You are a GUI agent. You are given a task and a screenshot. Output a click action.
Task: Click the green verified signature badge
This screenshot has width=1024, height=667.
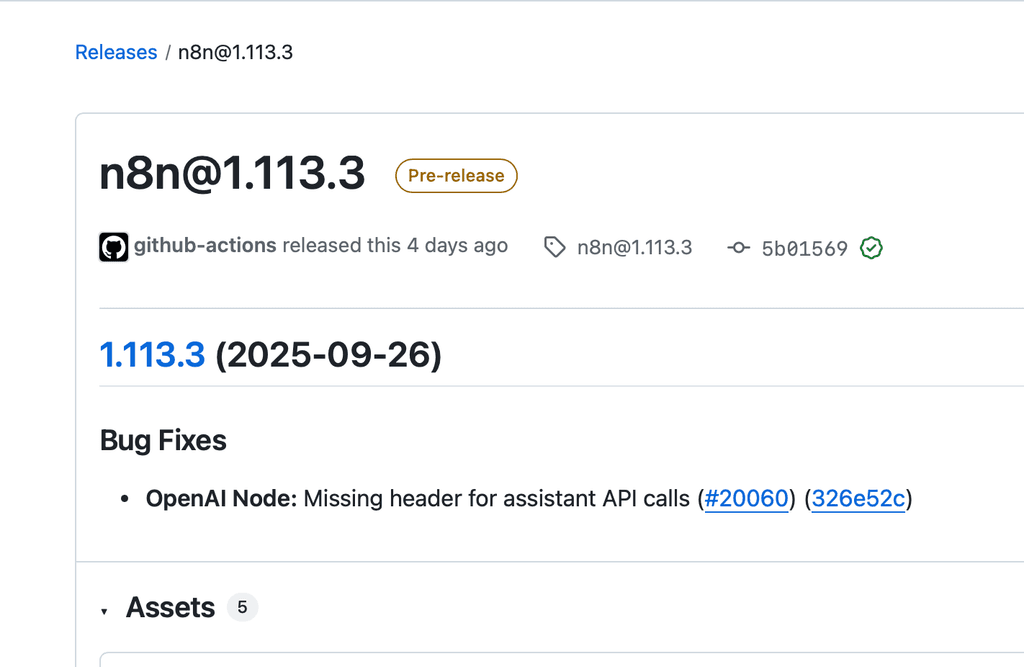click(x=872, y=248)
